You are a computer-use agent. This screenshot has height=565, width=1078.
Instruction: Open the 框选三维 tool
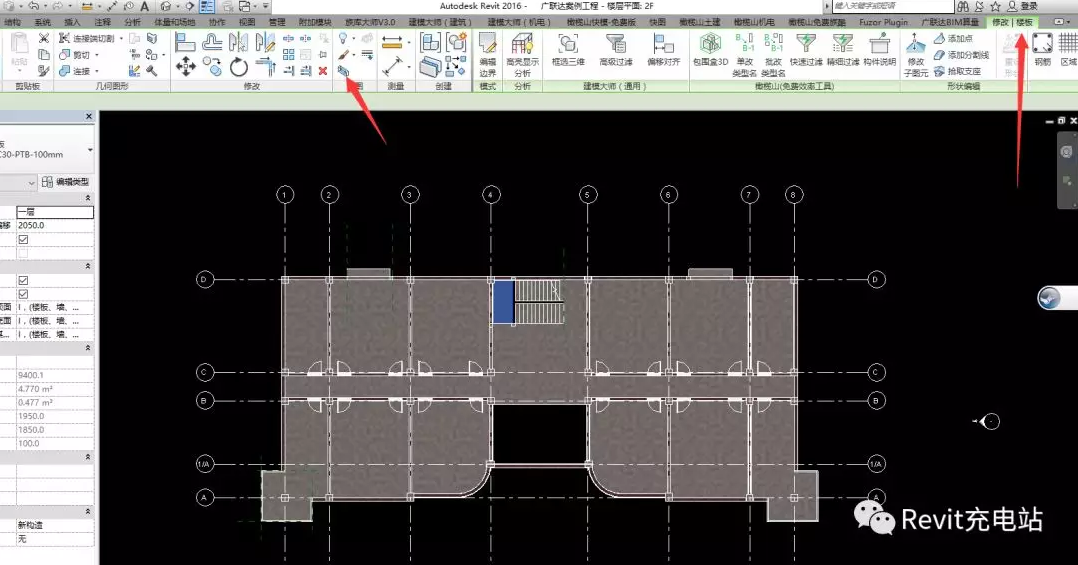click(568, 52)
